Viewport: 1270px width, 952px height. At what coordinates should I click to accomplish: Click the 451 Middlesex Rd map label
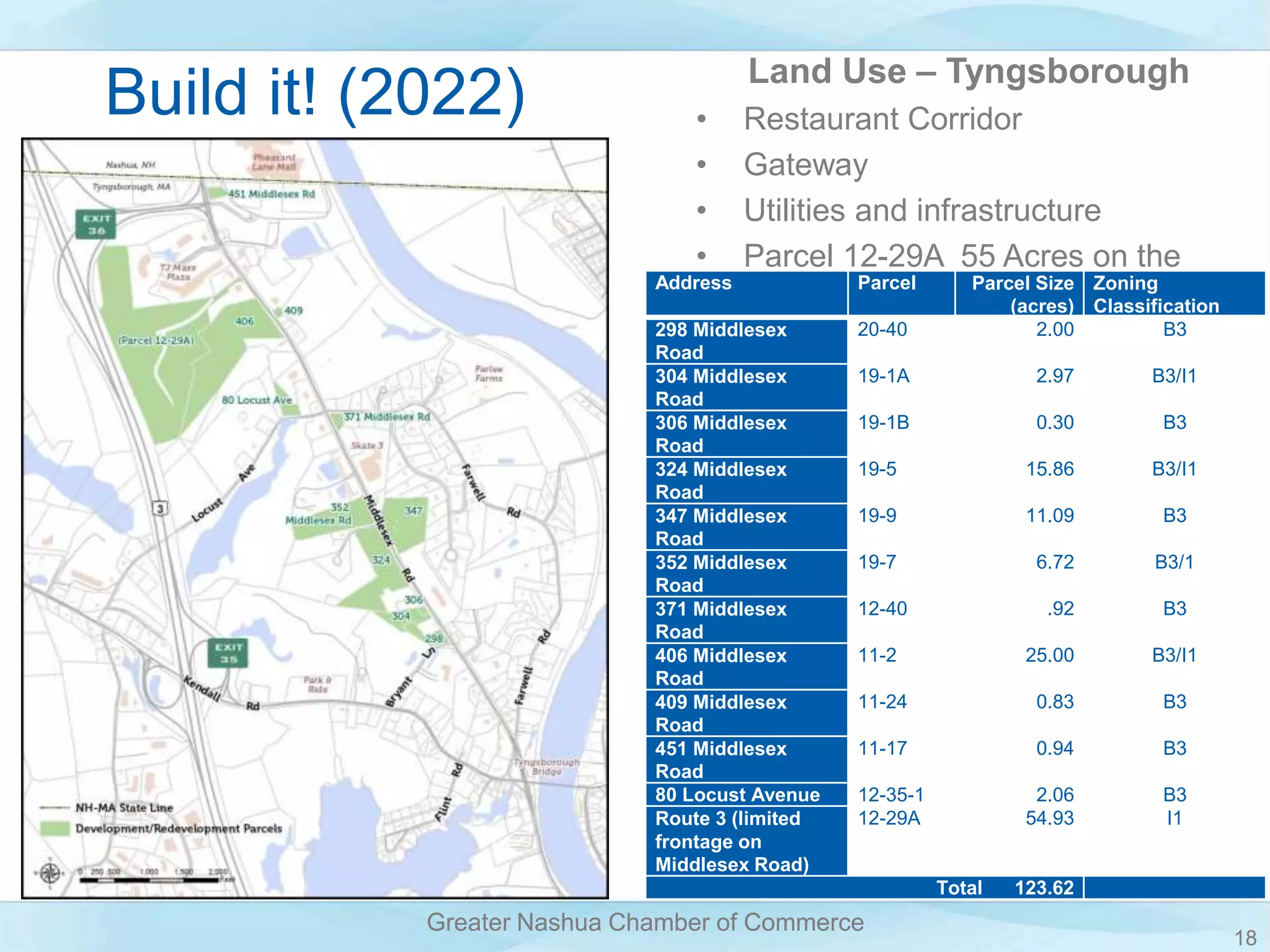[x=271, y=194]
